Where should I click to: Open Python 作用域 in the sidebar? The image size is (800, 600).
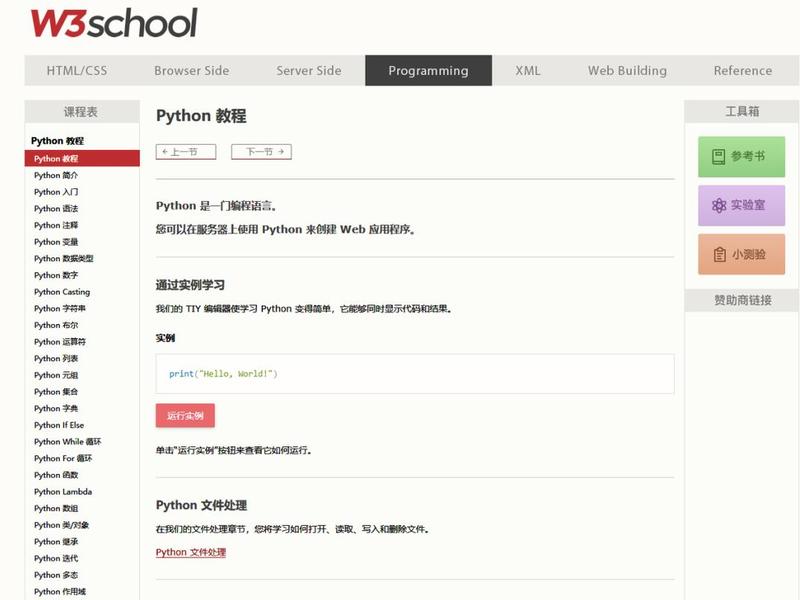60,592
